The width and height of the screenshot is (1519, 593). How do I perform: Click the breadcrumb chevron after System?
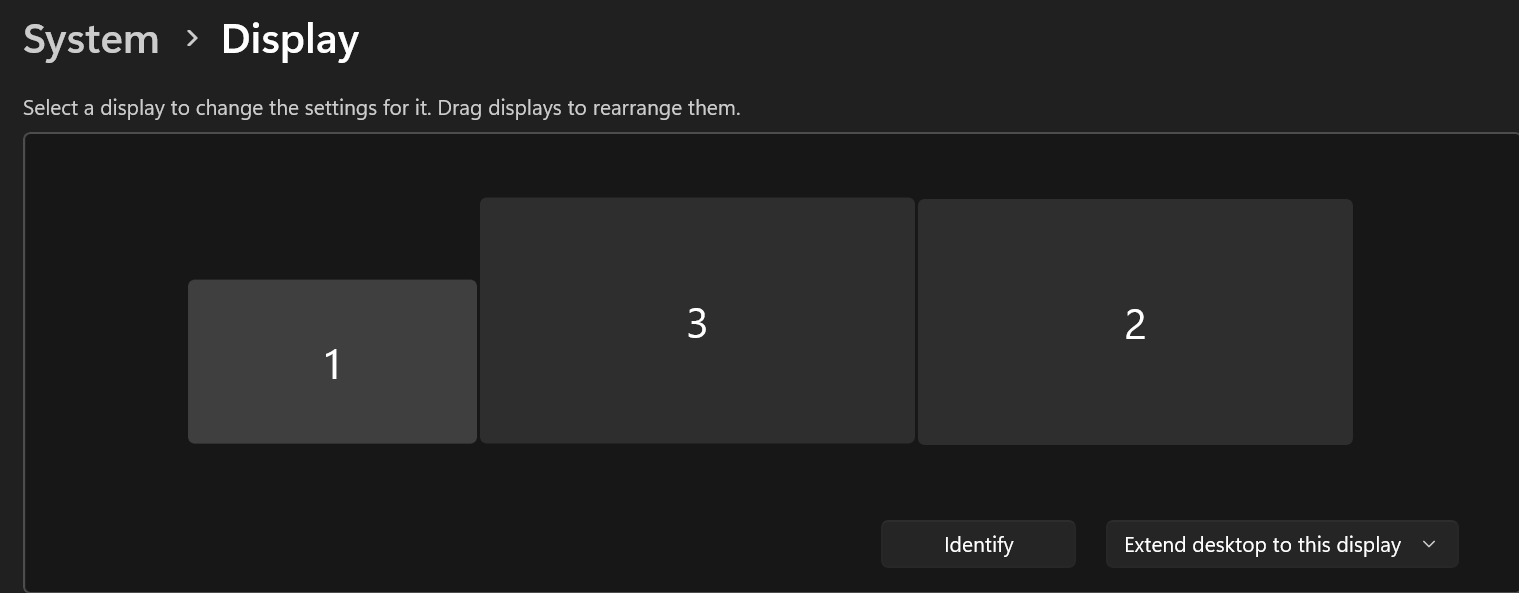point(191,39)
